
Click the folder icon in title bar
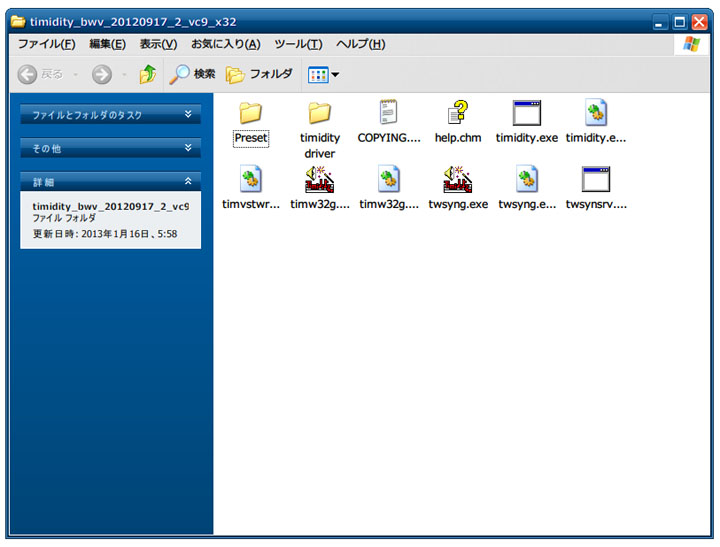click(x=18, y=21)
